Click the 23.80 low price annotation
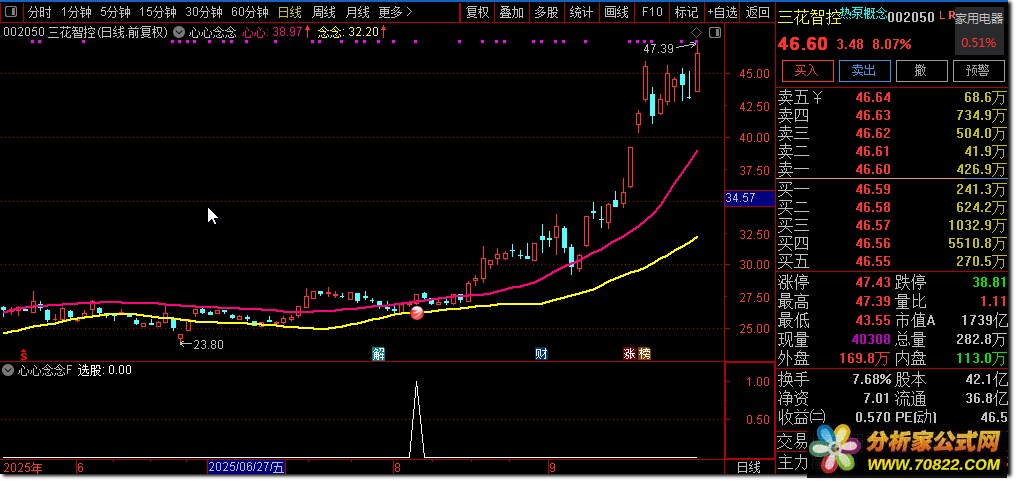The height and width of the screenshot is (481, 1017). 208,345
